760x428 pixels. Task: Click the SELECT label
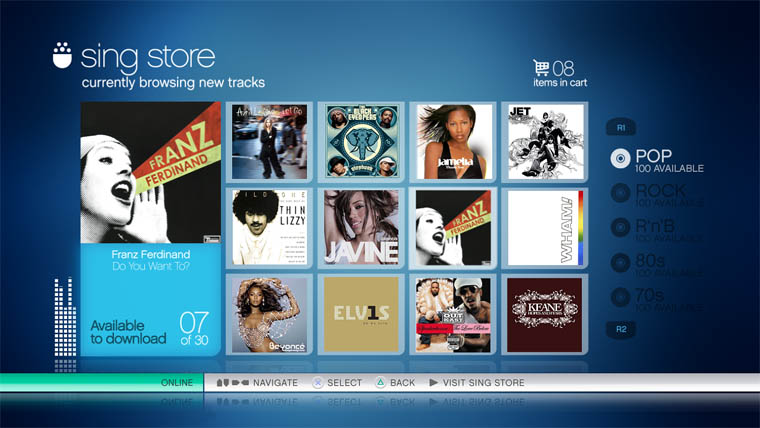(x=344, y=382)
